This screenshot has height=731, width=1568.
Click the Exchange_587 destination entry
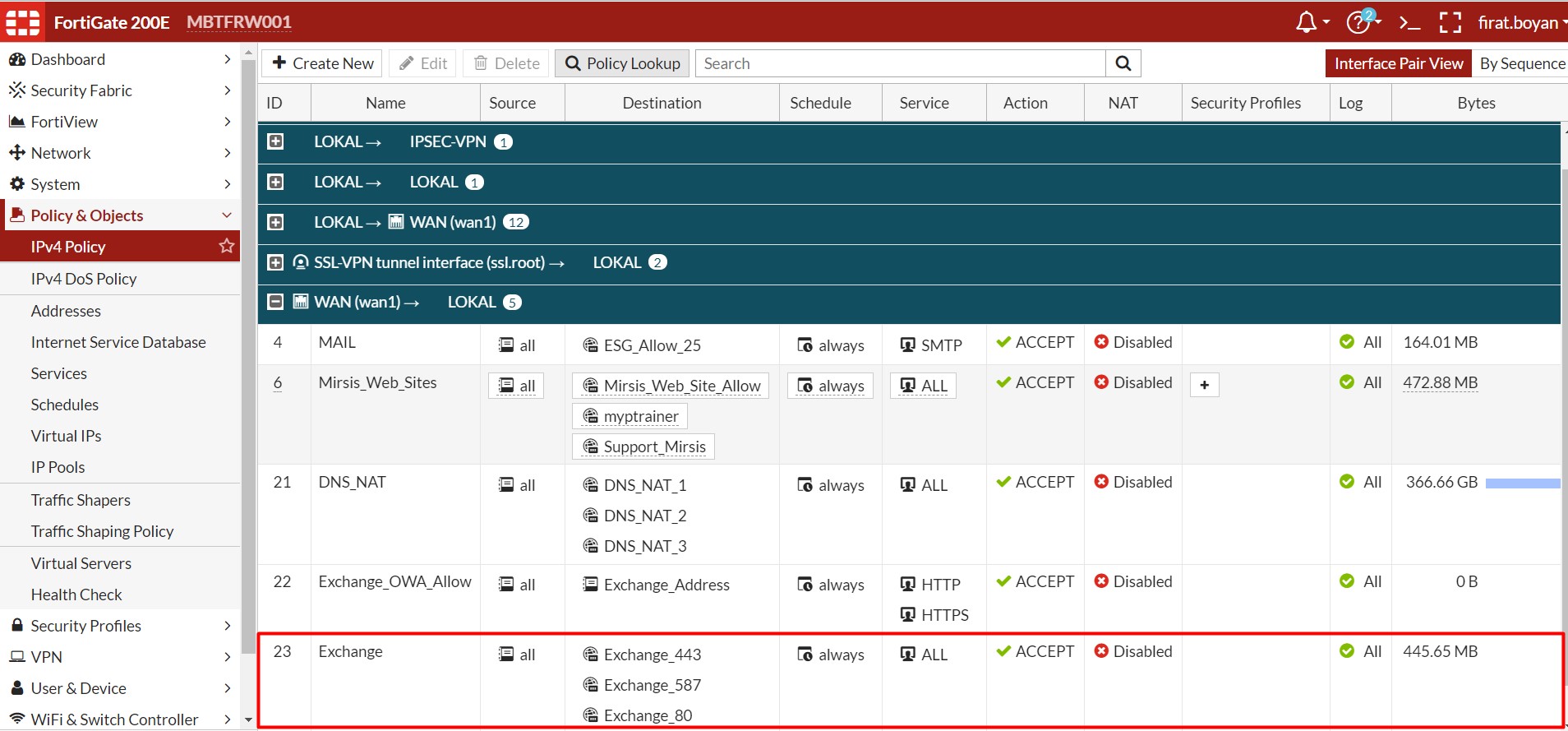(x=642, y=685)
